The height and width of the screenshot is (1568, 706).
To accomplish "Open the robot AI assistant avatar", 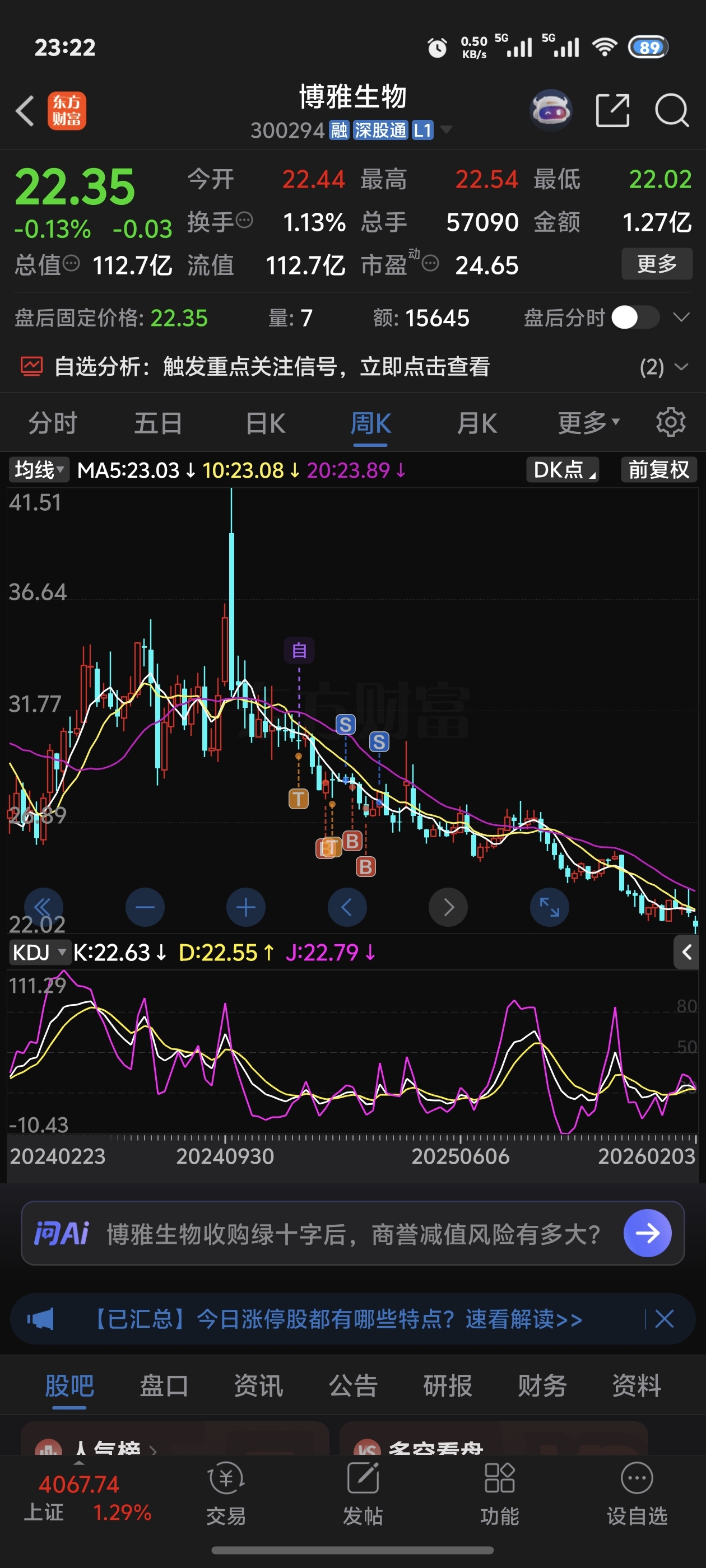I will click(x=551, y=111).
